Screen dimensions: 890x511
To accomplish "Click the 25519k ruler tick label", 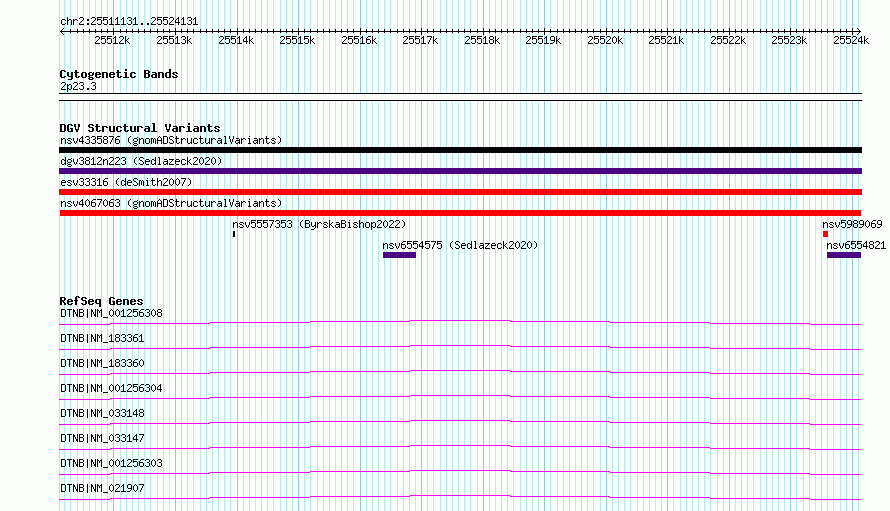I will pyautogui.click(x=544, y=40).
